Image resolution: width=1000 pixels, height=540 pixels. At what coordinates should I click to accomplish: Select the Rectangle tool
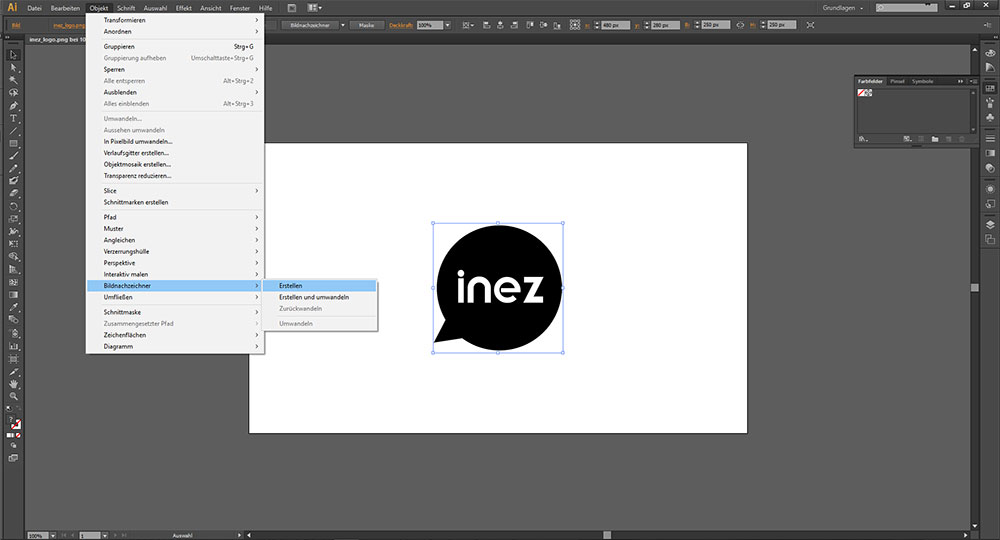(13, 144)
